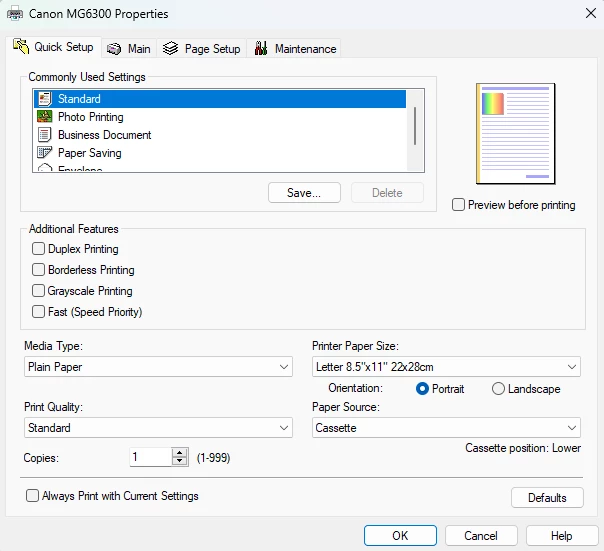The width and height of the screenshot is (604, 551).
Task: Click the Save... button
Action: [304, 193]
